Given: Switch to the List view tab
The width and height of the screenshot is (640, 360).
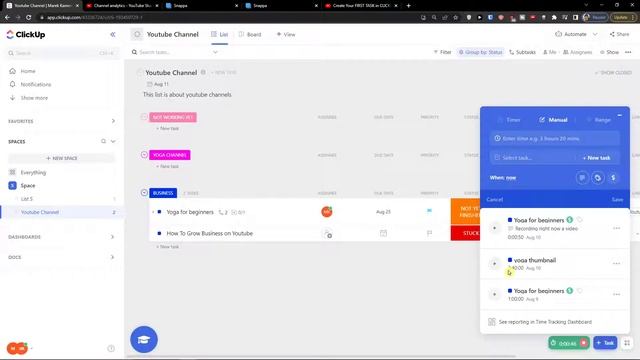Looking at the screenshot, I should click(x=220, y=35).
